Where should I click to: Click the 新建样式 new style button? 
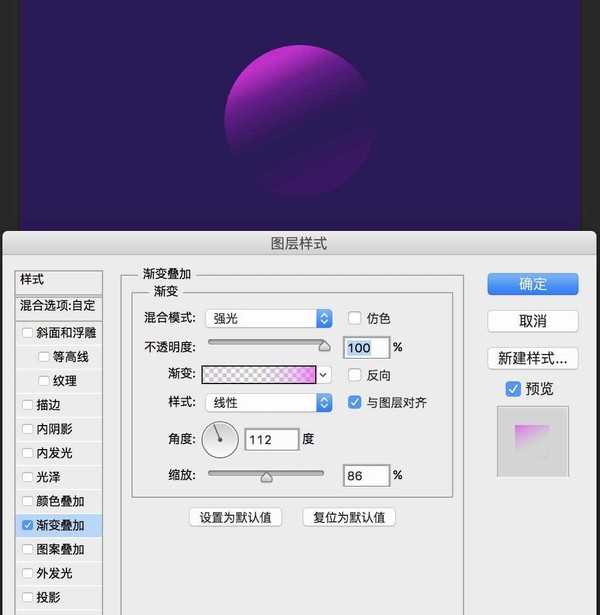[532, 357]
